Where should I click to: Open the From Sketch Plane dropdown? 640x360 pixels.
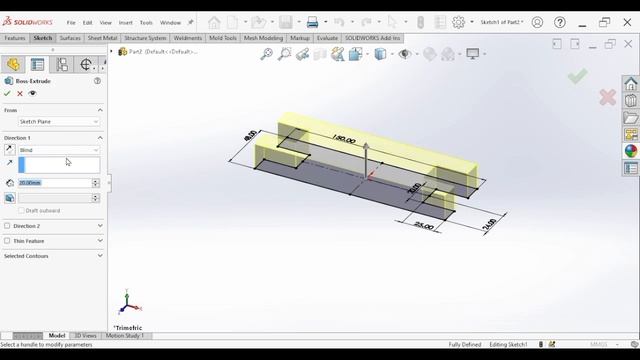coord(59,122)
